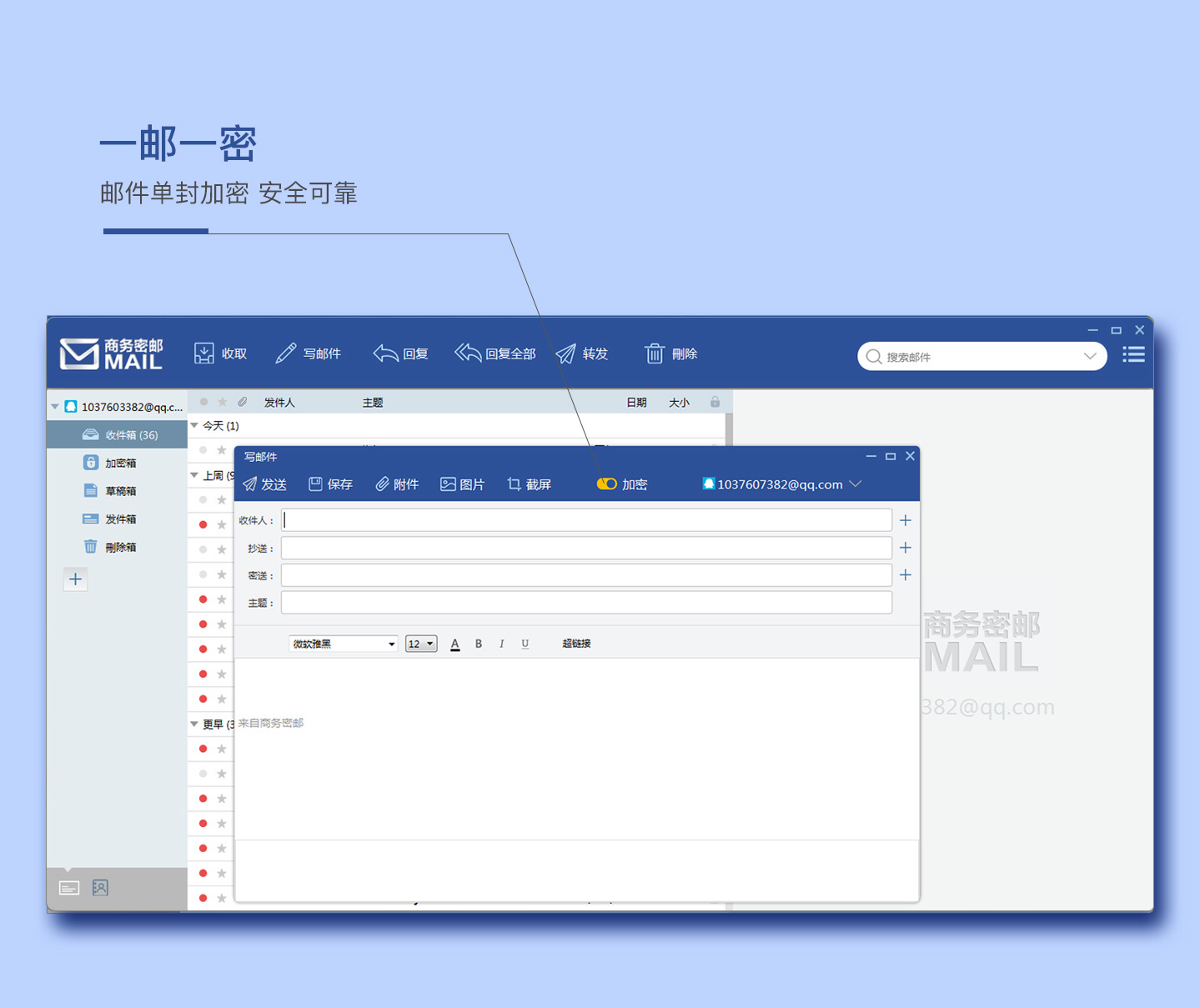
Task: Delete the mail with the 删除 trash icon
Action: pos(655,354)
